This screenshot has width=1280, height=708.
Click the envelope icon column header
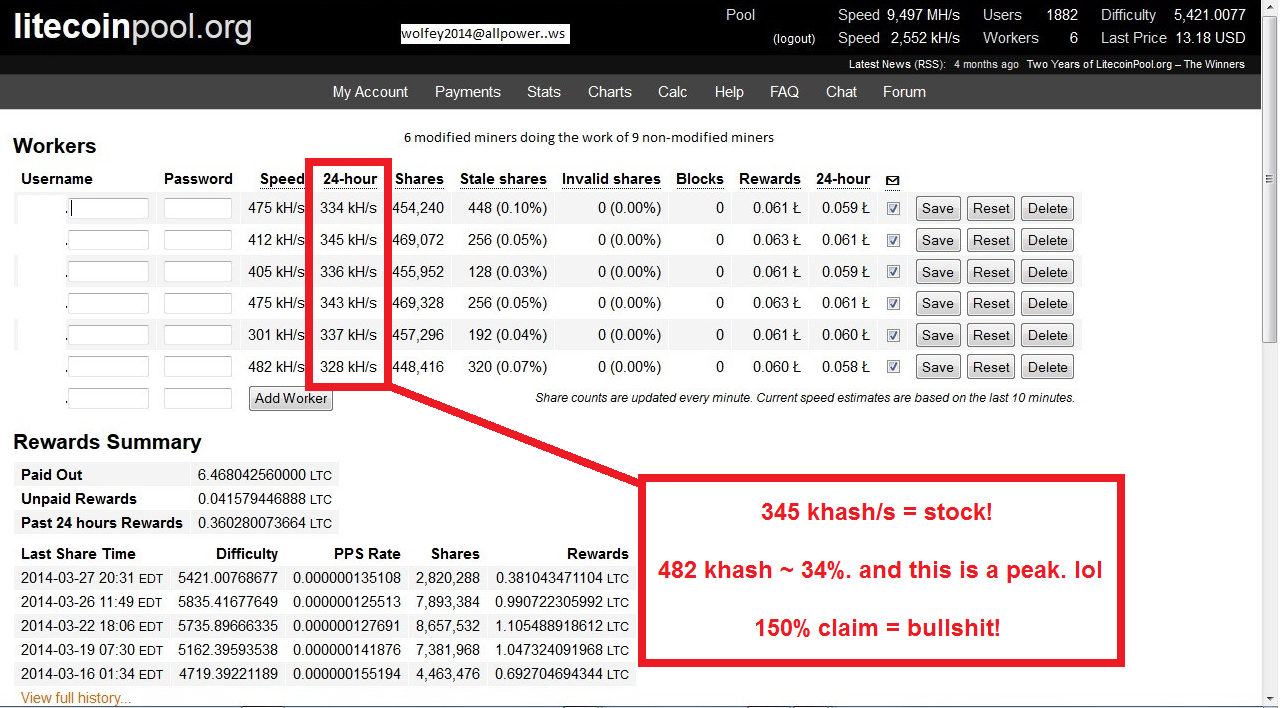893,180
